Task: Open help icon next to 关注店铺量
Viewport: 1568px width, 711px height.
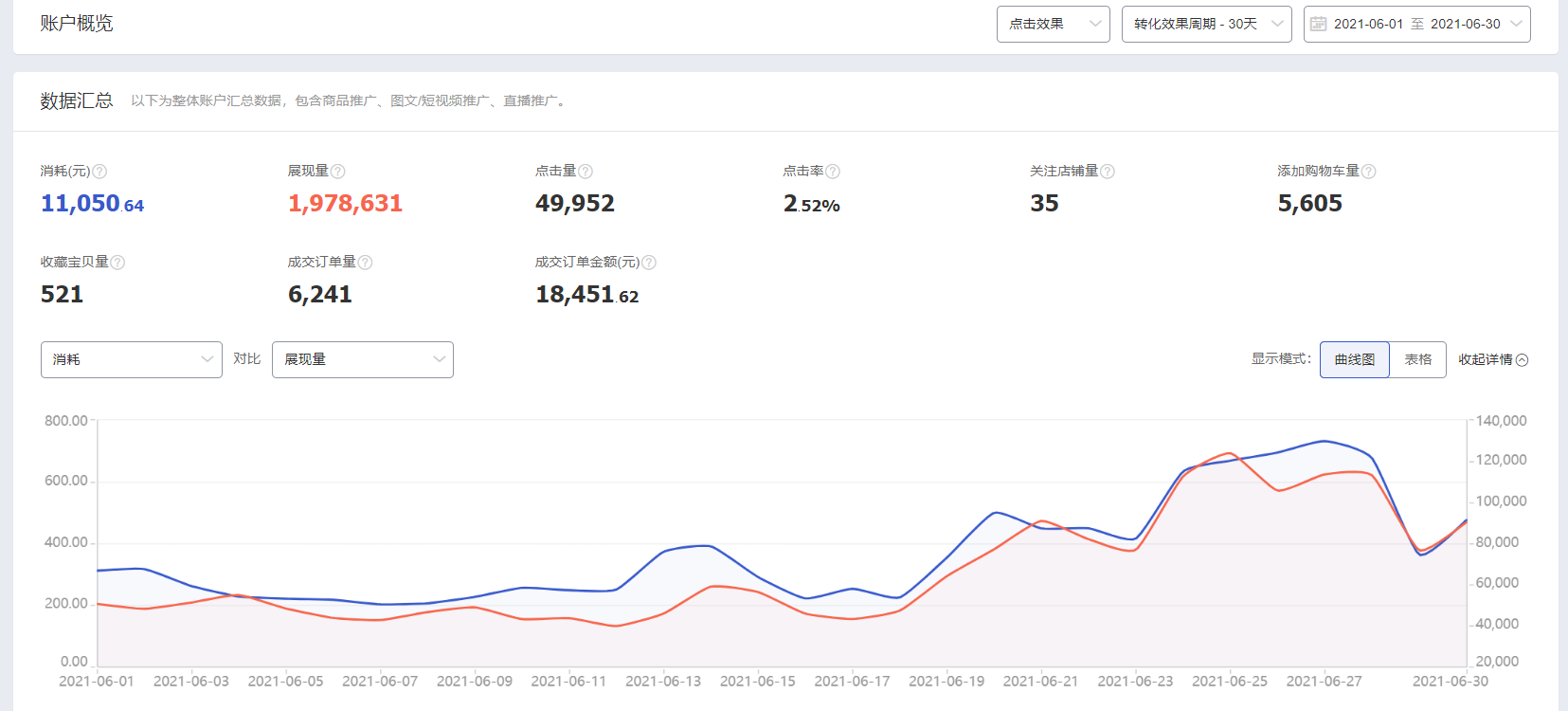Action: click(1108, 172)
